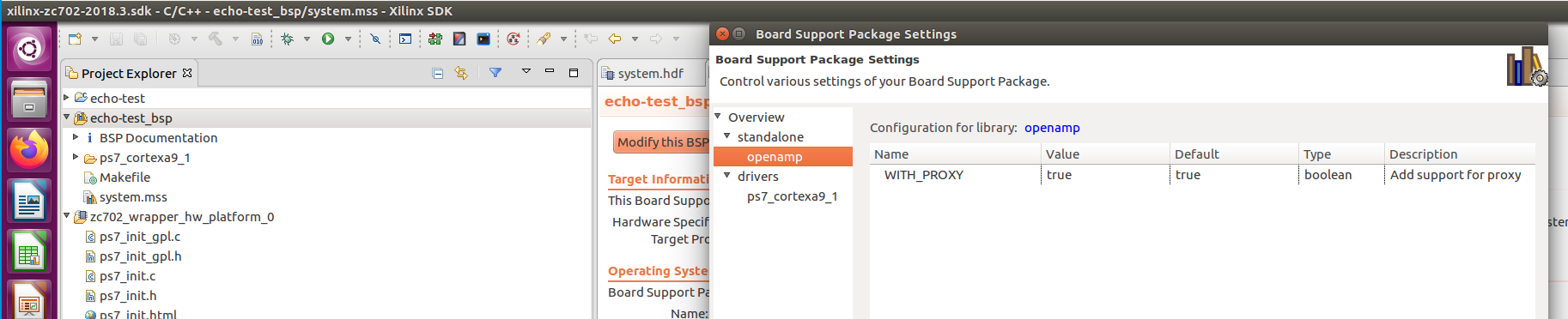The height and width of the screenshot is (319, 1568).
Task: Switch to the system.hdf editor tab
Action: (x=650, y=74)
